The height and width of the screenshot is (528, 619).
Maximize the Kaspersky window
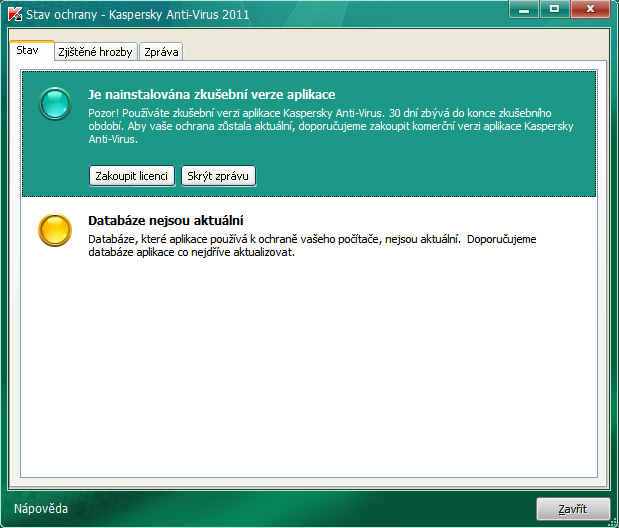click(x=554, y=9)
